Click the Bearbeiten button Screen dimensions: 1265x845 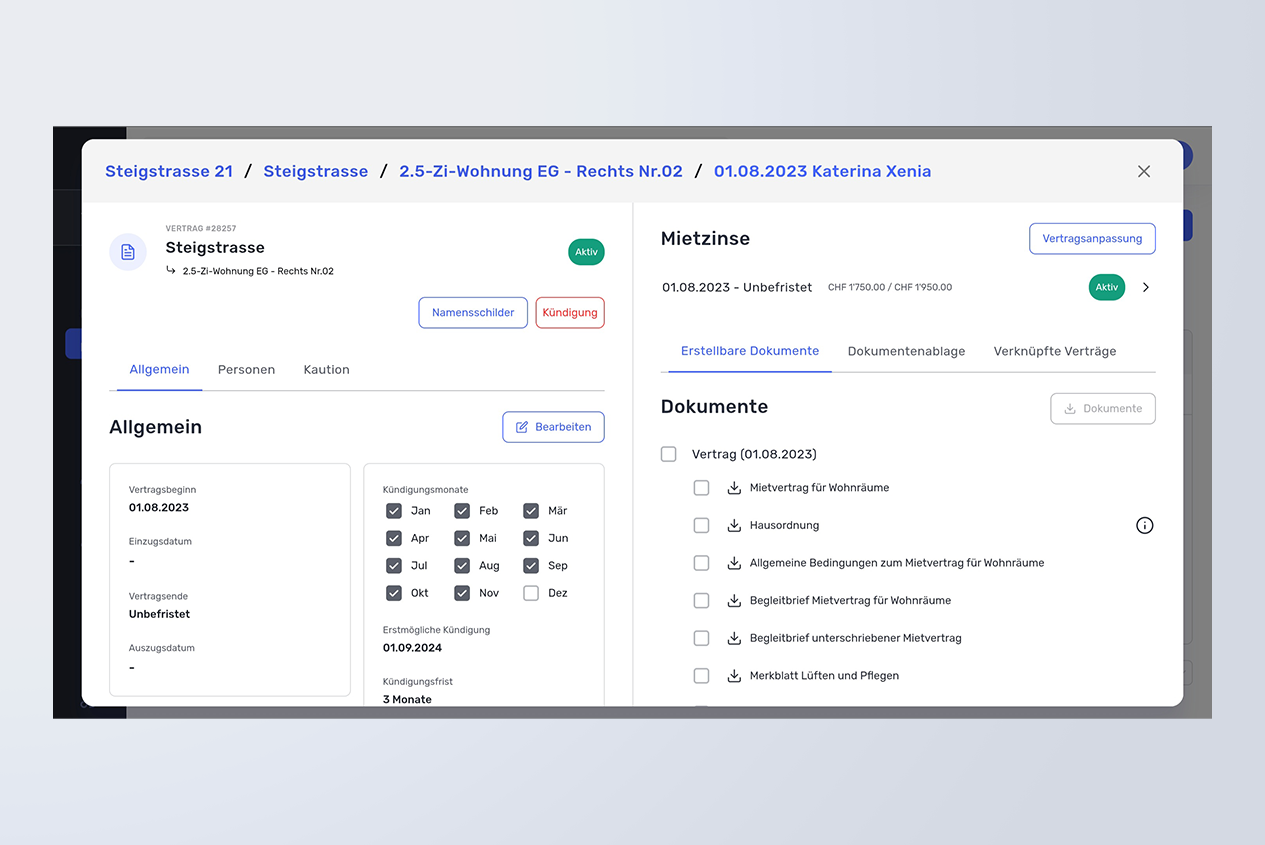(553, 427)
